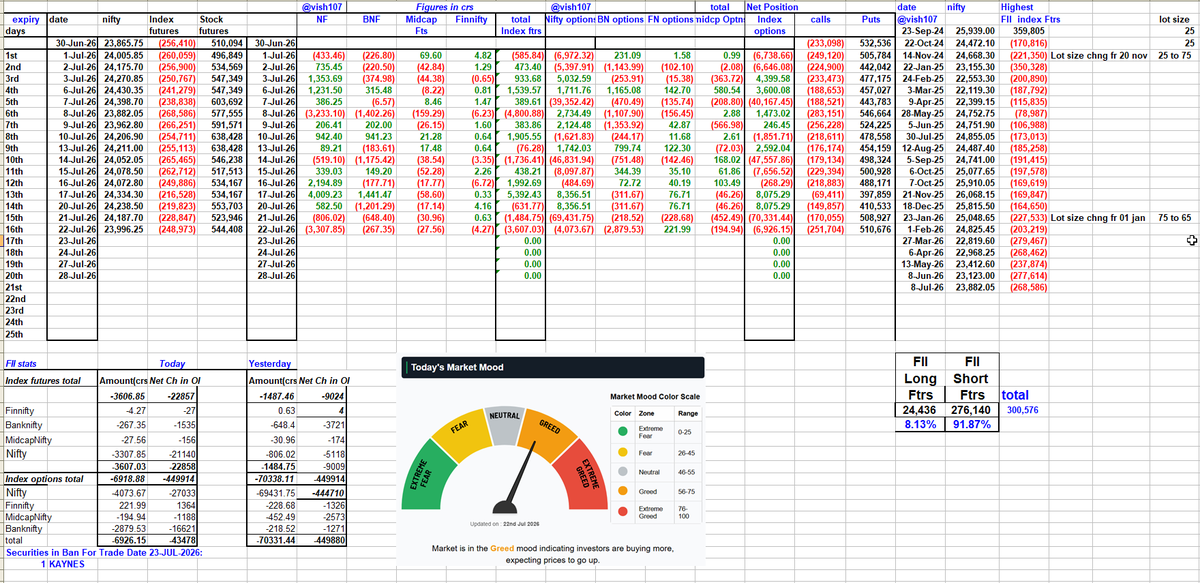Select the 'FII stats' label

(x=21, y=364)
